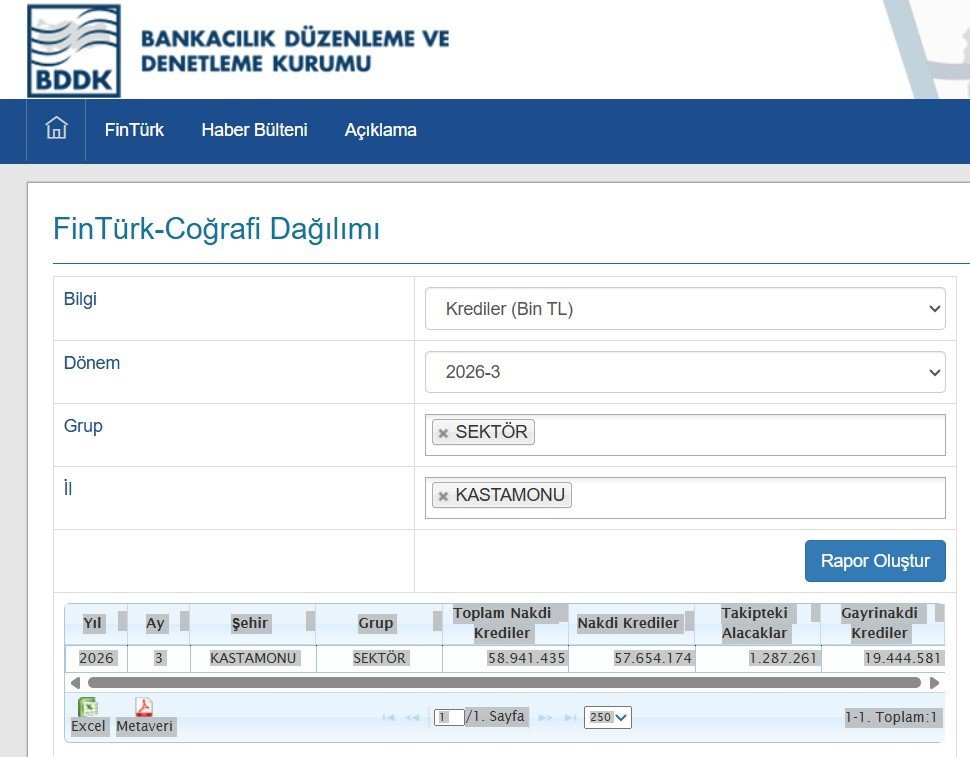Remove the KASTAMONU tag
This screenshot has height=757, width=970.
[x=443, y=496]
